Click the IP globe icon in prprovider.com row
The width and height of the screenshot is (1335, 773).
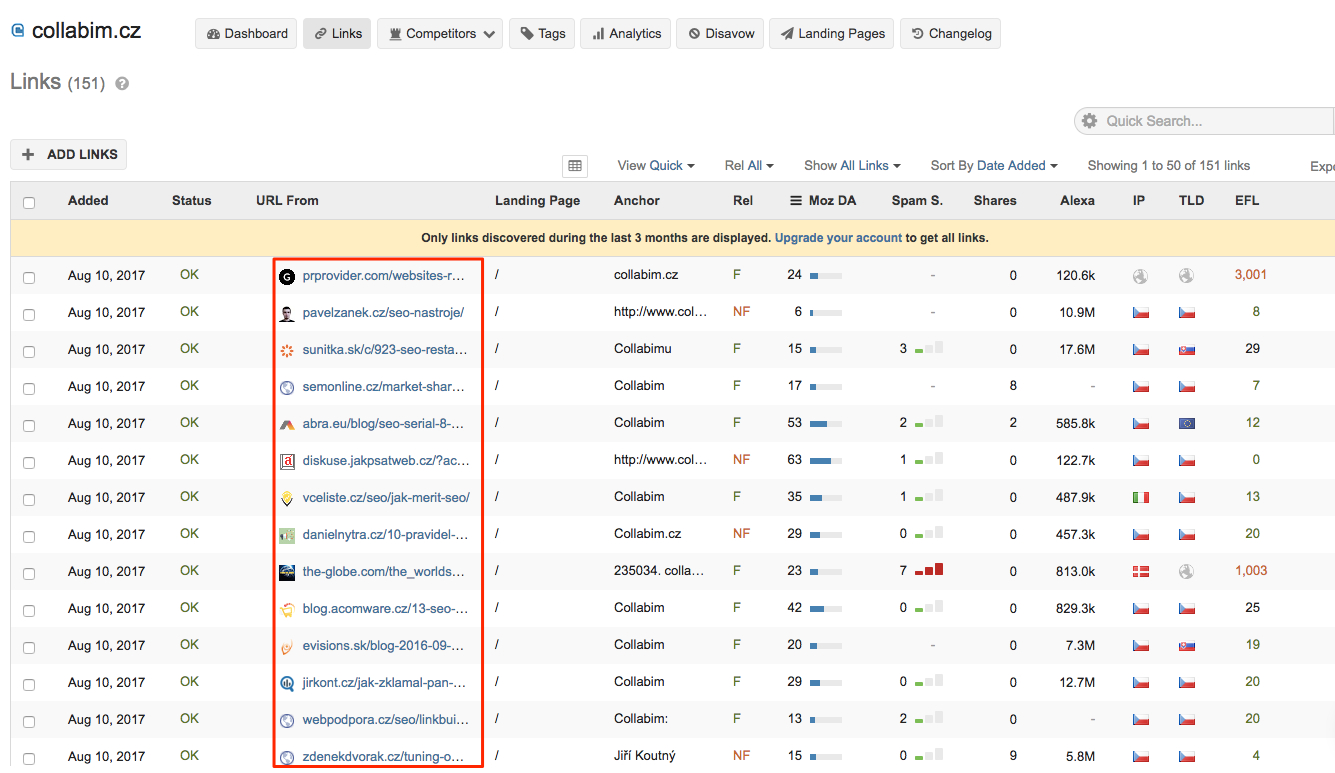point(1140,276)
